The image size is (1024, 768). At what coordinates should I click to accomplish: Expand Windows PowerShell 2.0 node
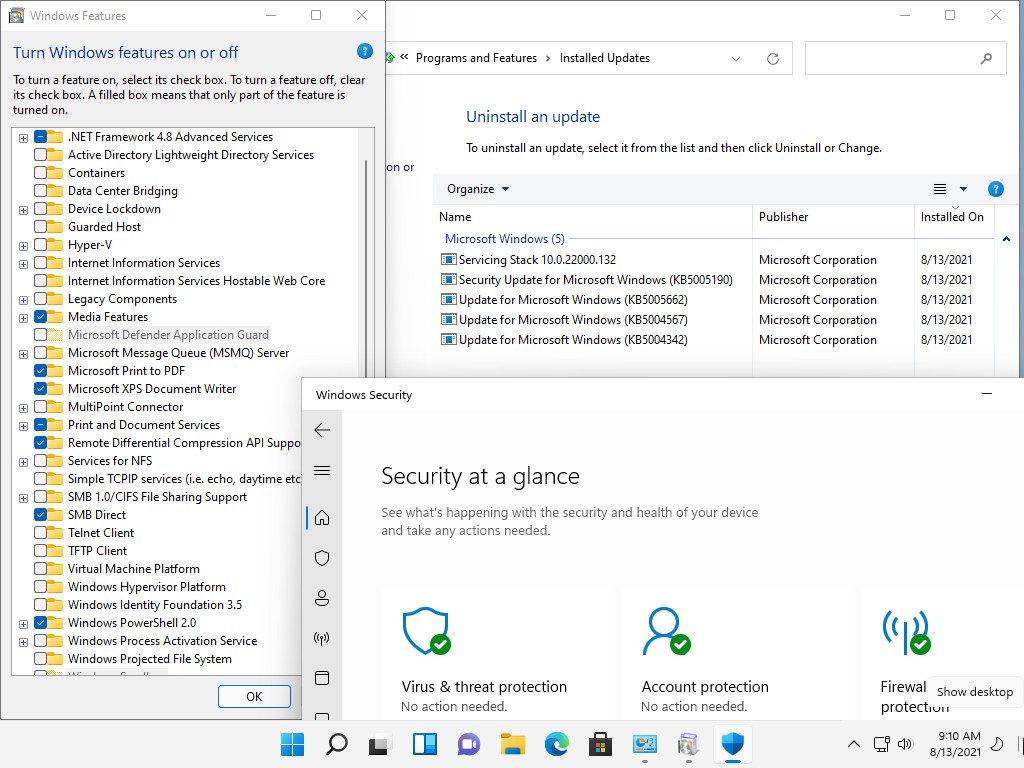(24, 624)
